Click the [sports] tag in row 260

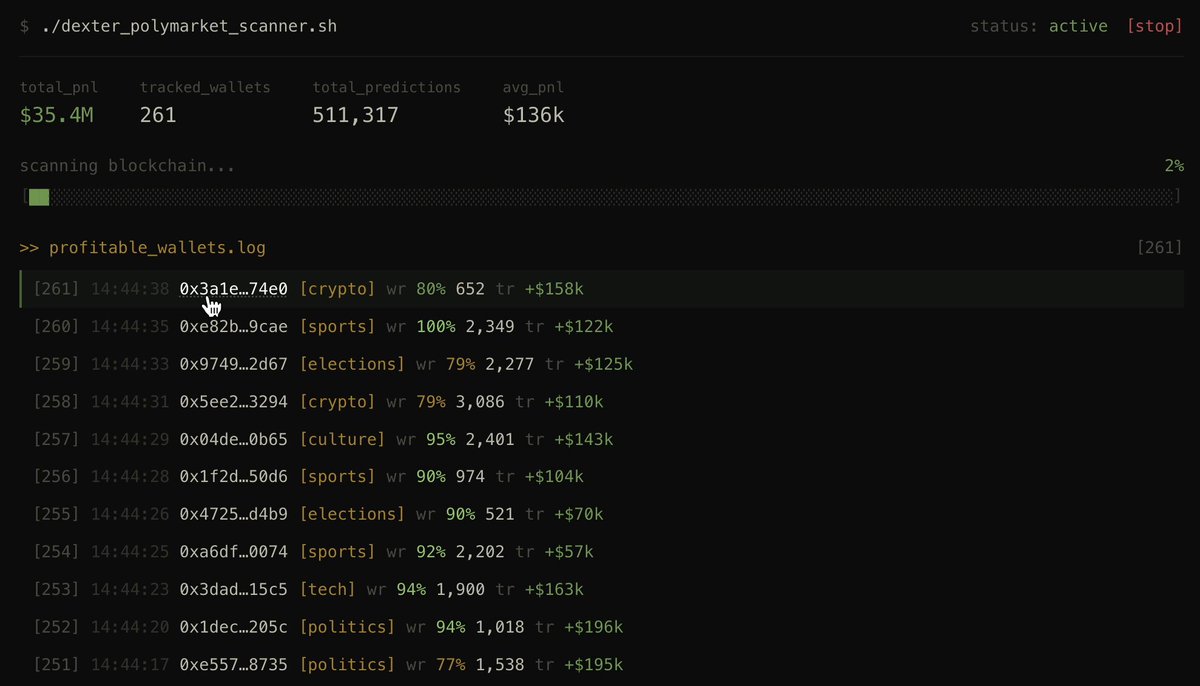(x=337, y=326)
